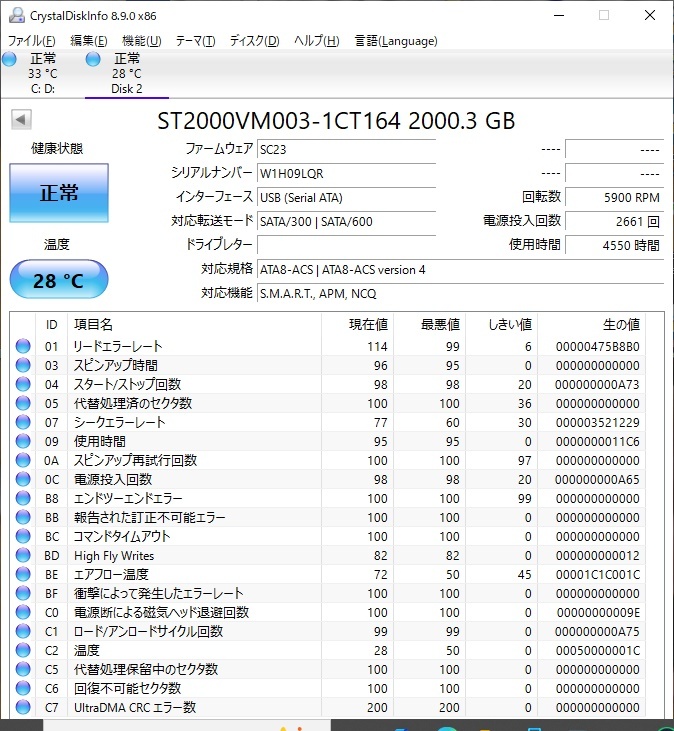
Task: Open the 言語(Language) menu
Action: [396, 41]
